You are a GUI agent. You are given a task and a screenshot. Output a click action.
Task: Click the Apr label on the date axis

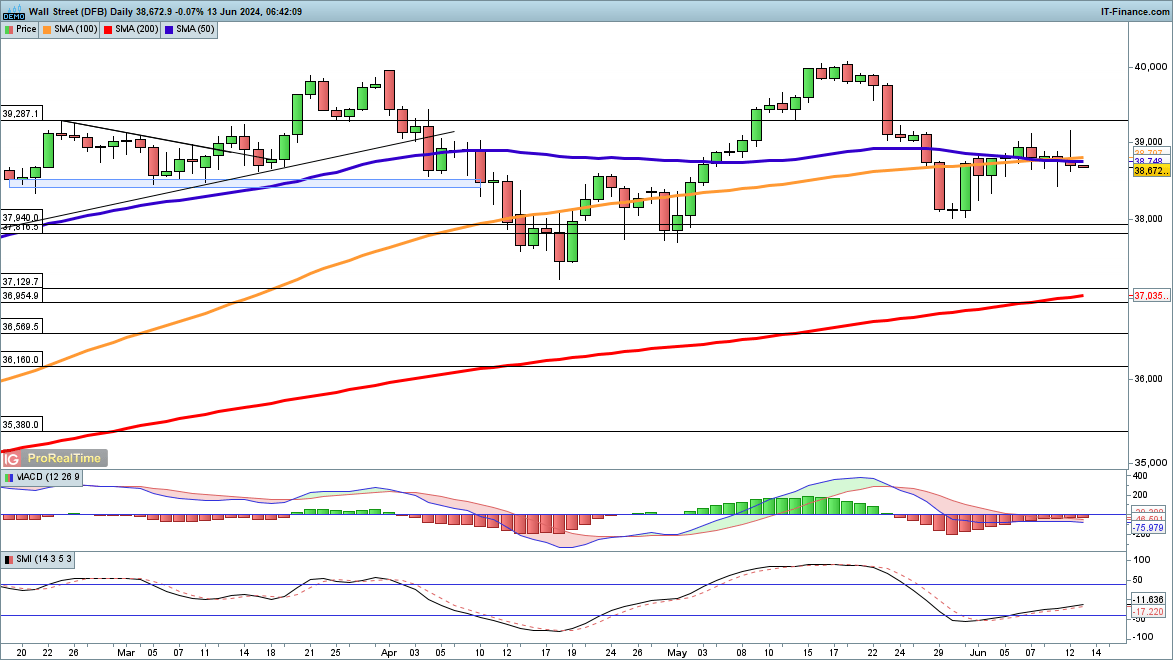click(389, 653)
